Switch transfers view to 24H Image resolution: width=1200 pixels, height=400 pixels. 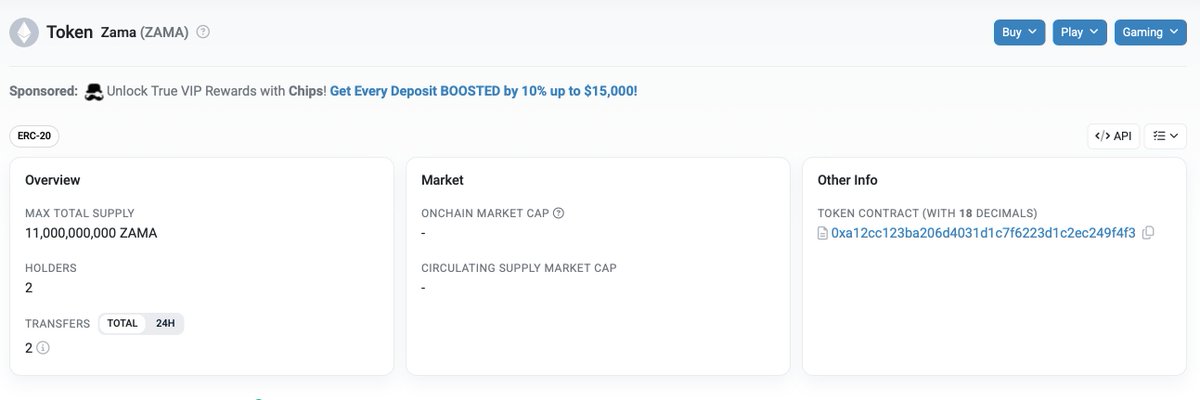(x=166, y=323)
